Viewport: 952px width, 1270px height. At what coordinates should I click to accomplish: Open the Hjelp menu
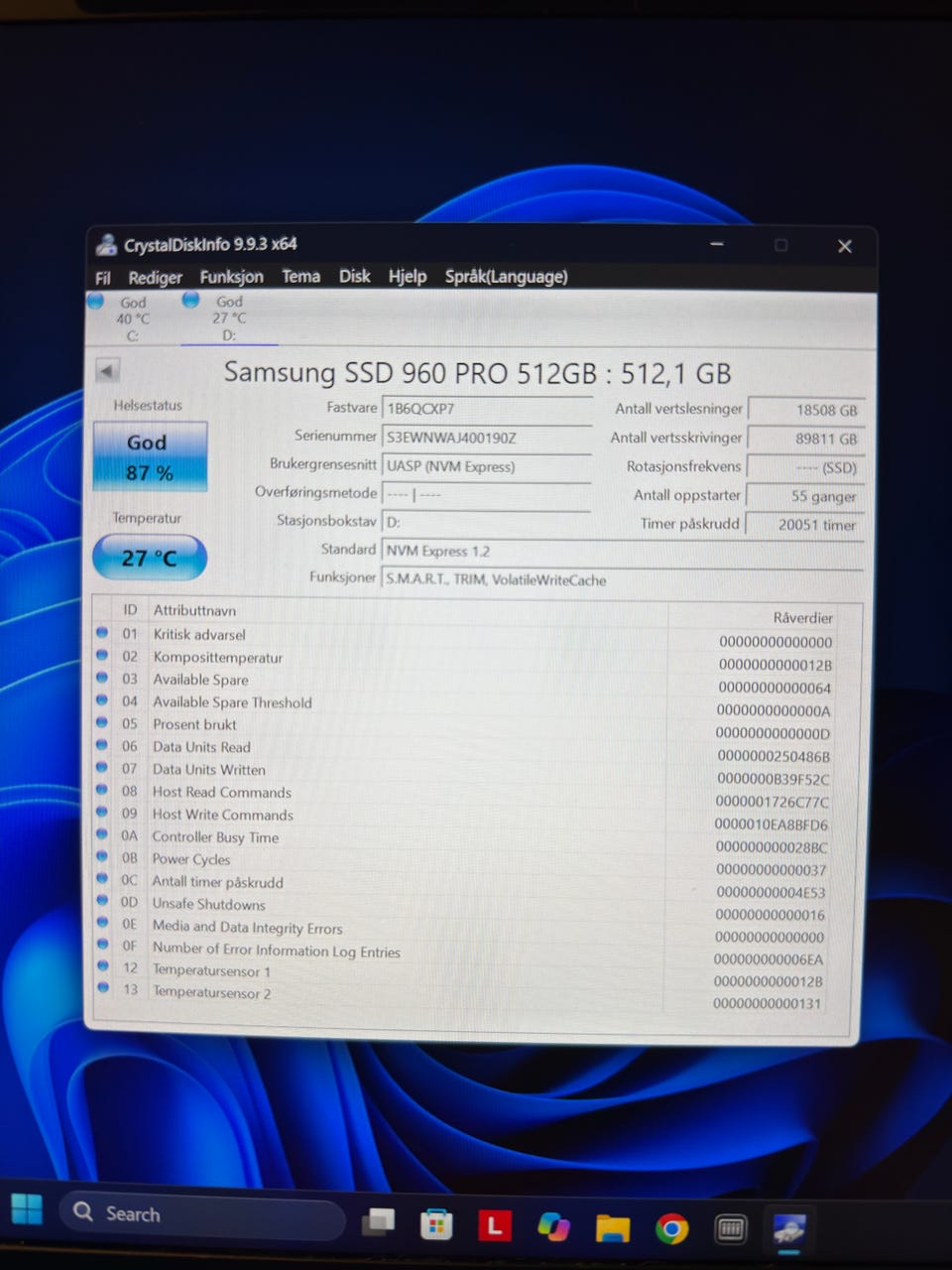coord(407,276)
